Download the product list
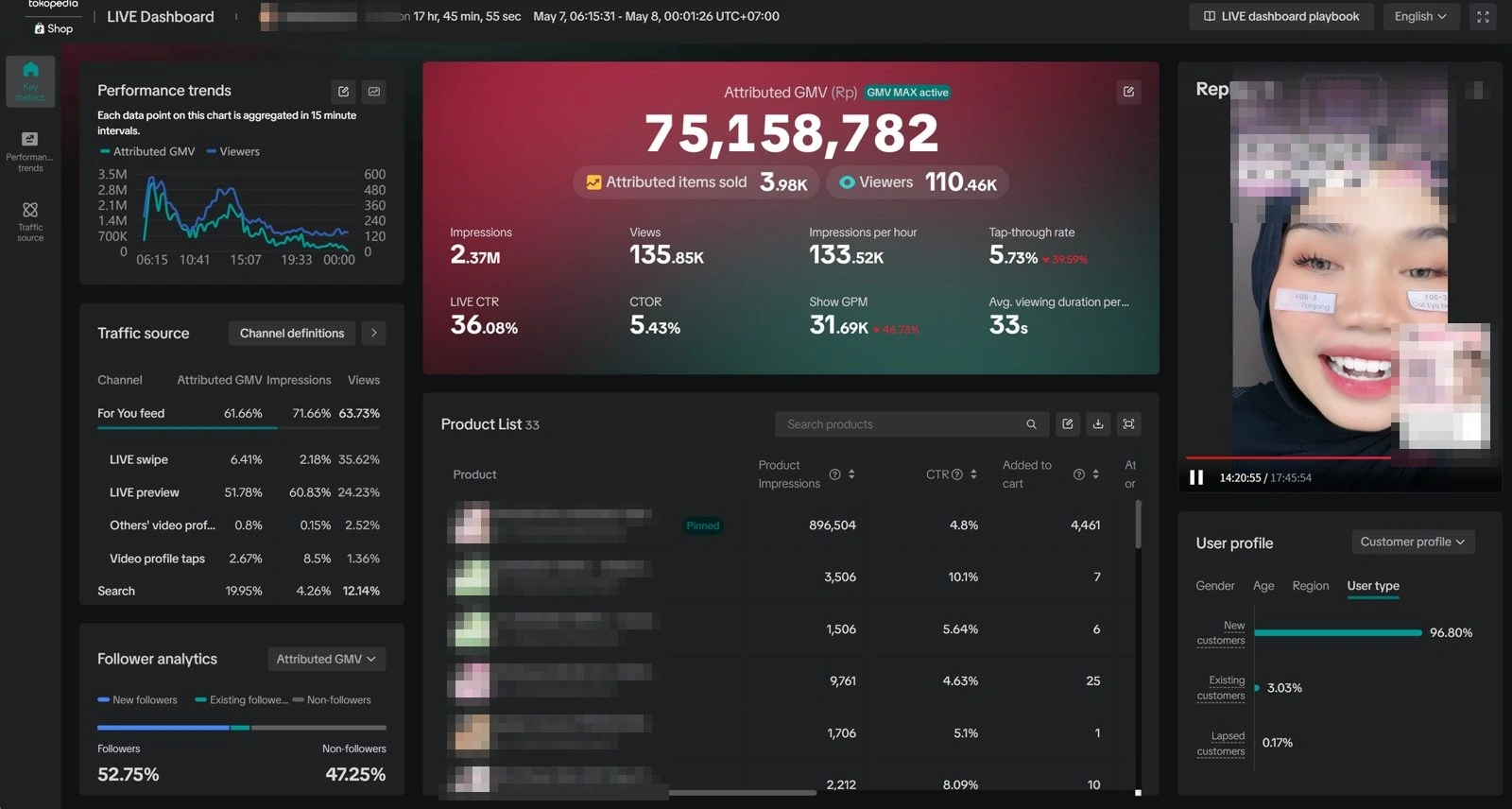This screenshot has height=809, width=1512. tap(1098, 423)
